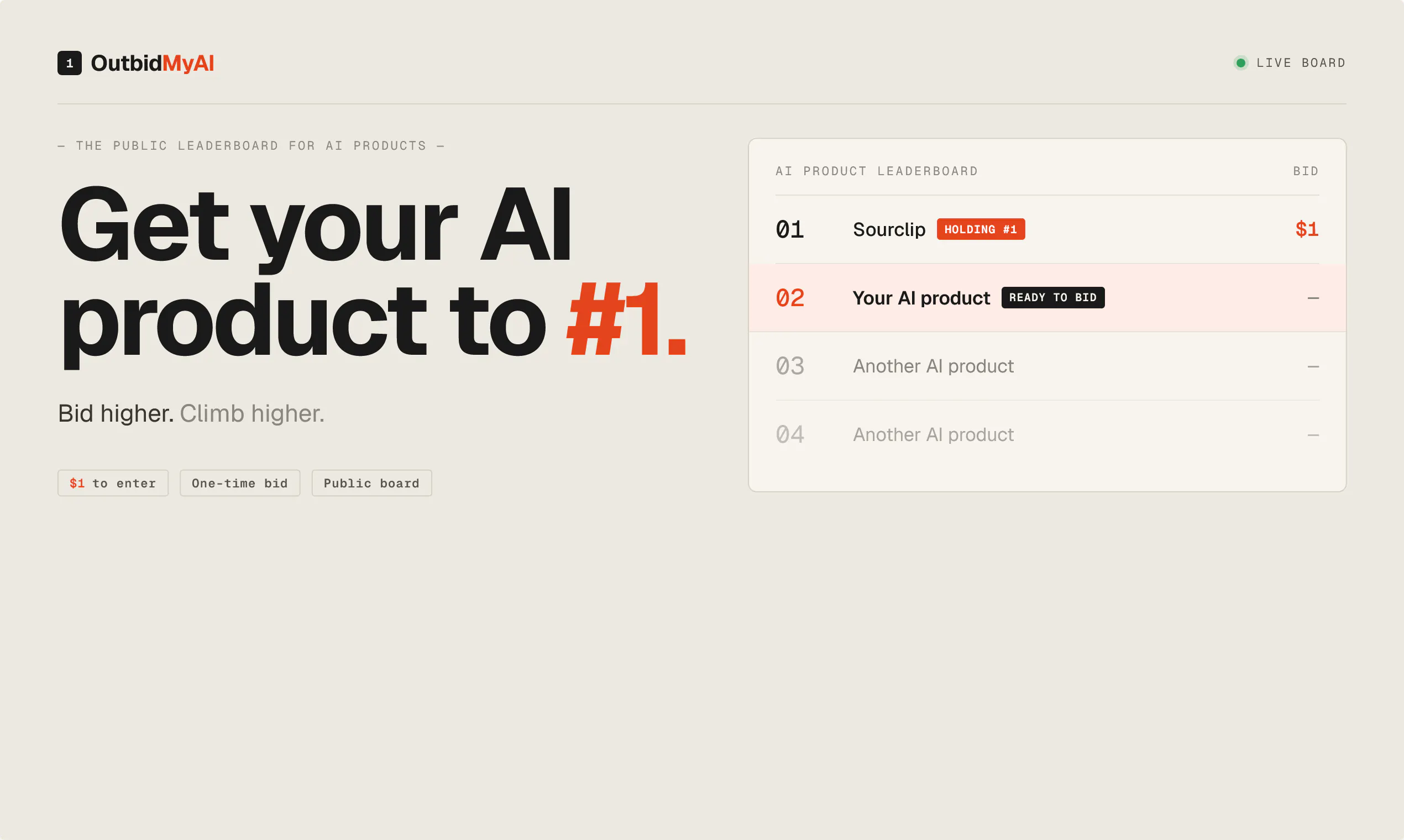Click the "Public board" tag

372,483
